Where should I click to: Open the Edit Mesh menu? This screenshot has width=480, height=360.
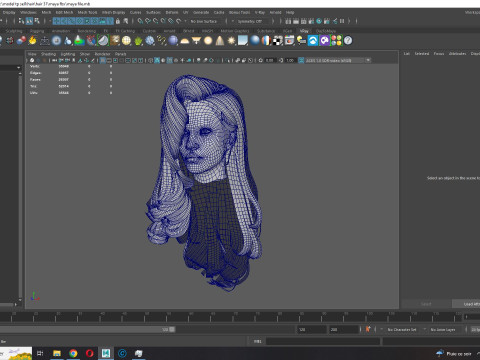click(x=64, y=12)
